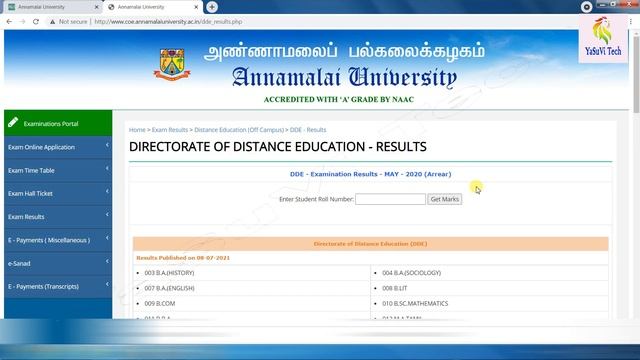This screenshot has height=360, width=640.
Task: Click Directorate of Distance Education (DDE) header
Action: click(x=371, y=244)
